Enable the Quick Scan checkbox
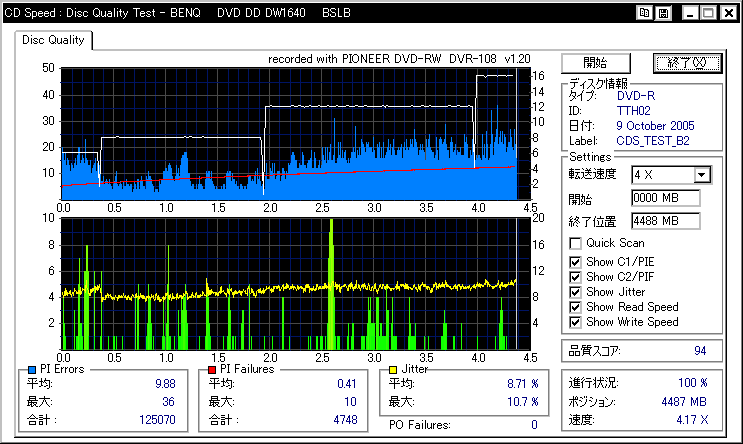This screenshot has width=743, height=444. point(575,244)
